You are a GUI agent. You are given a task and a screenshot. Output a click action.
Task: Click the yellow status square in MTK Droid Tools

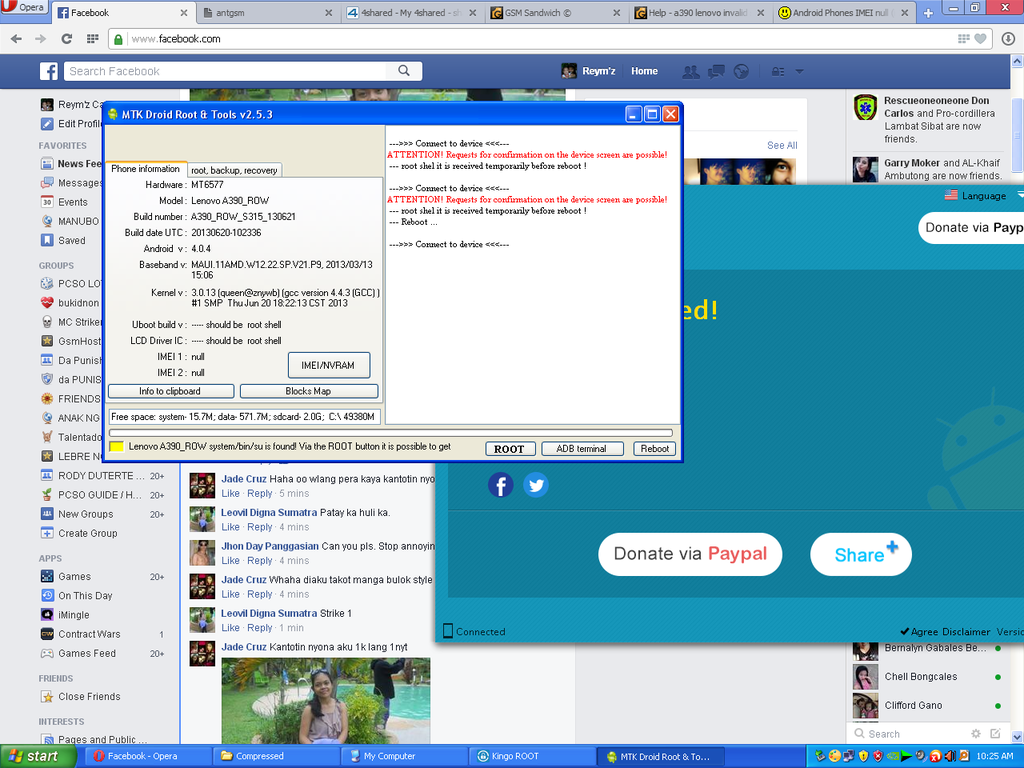(116, 447)
